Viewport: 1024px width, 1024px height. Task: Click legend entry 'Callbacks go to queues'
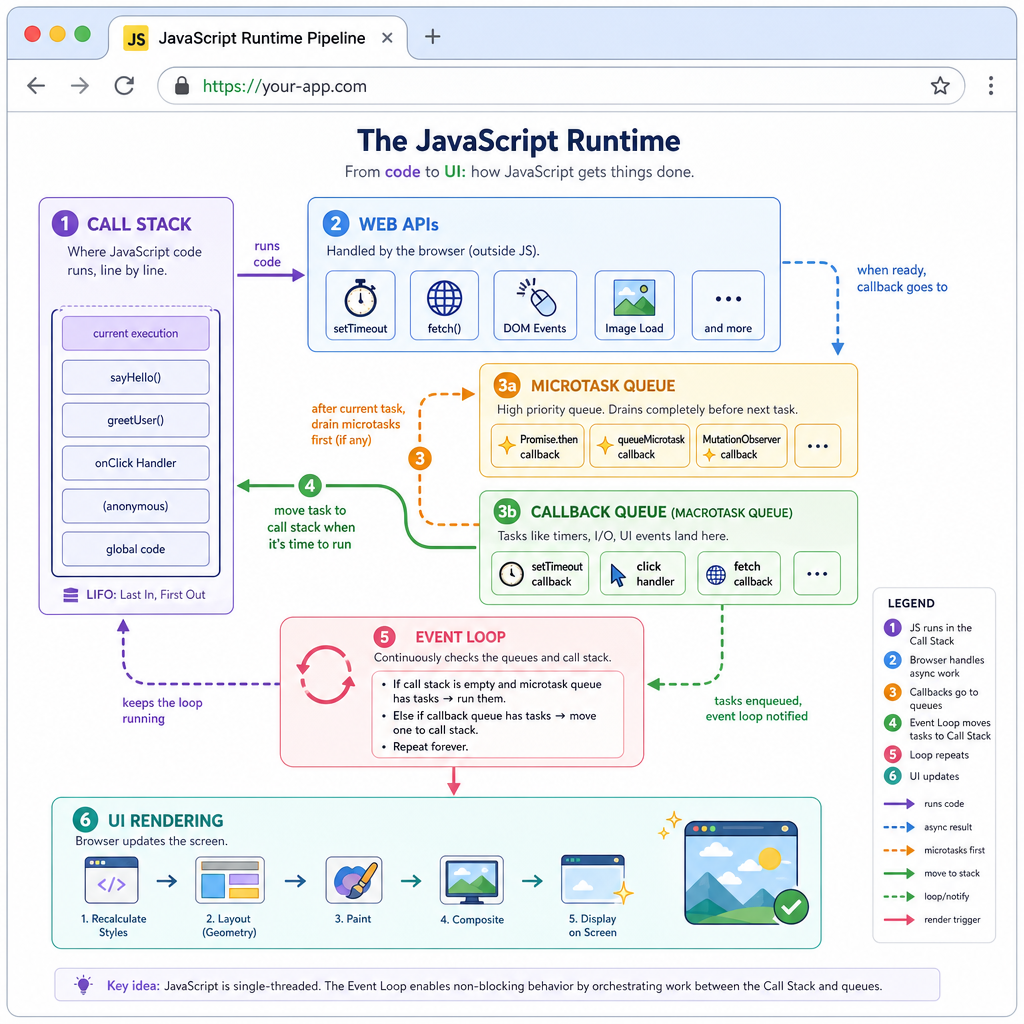point(932,698)
